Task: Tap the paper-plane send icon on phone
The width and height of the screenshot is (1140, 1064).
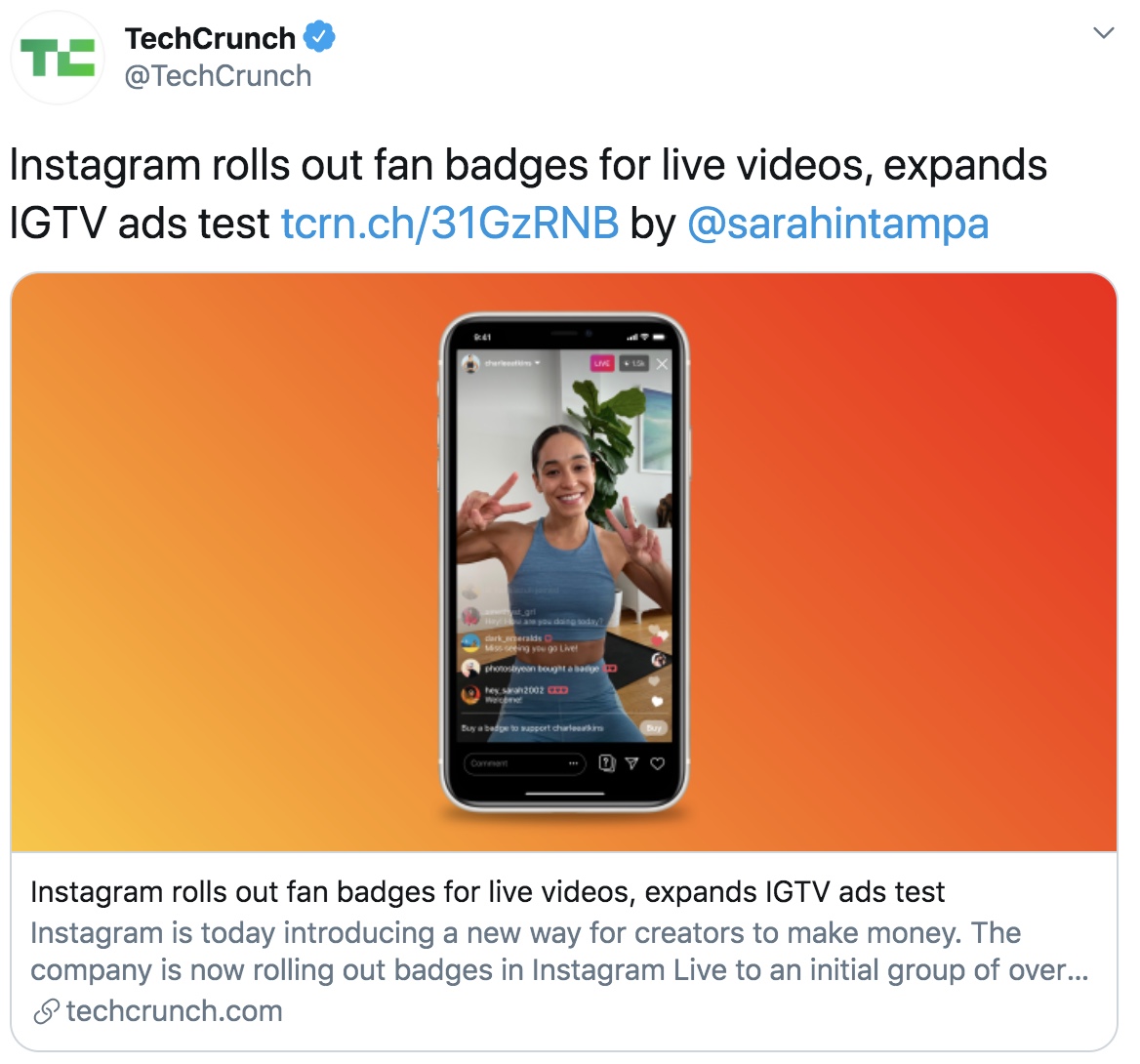Action: point(631,763)
